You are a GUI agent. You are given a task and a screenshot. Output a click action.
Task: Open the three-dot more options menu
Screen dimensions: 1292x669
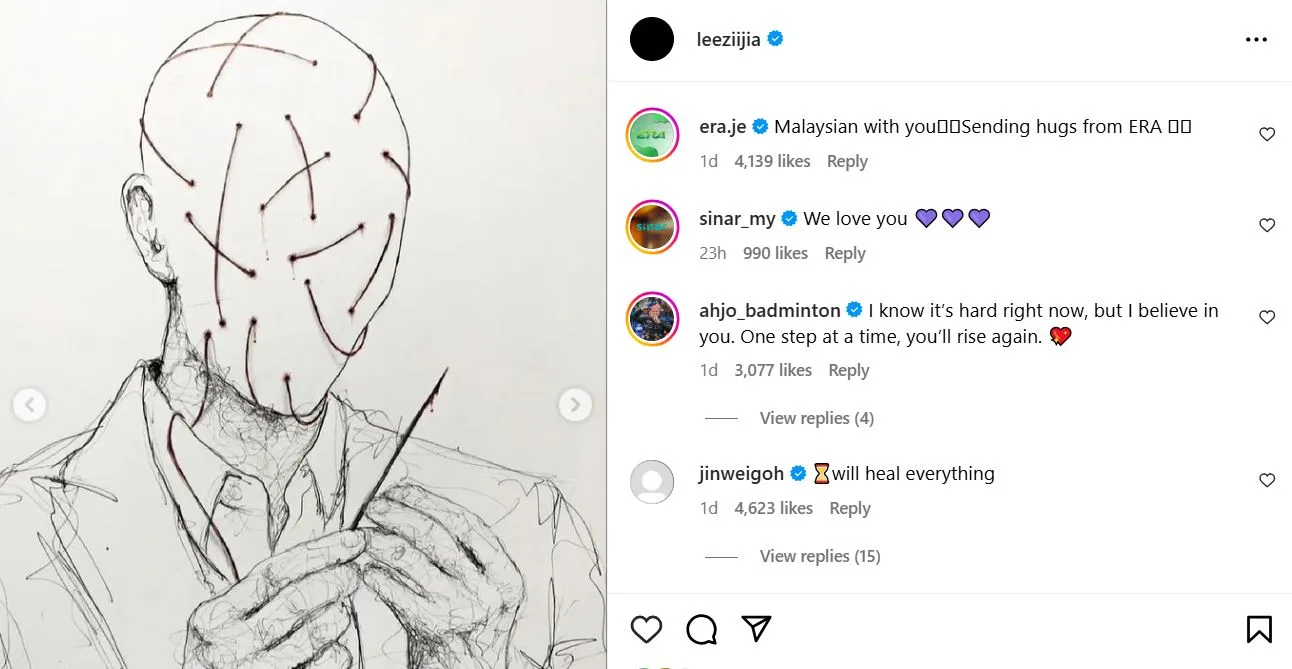[x=1256, y=40]
